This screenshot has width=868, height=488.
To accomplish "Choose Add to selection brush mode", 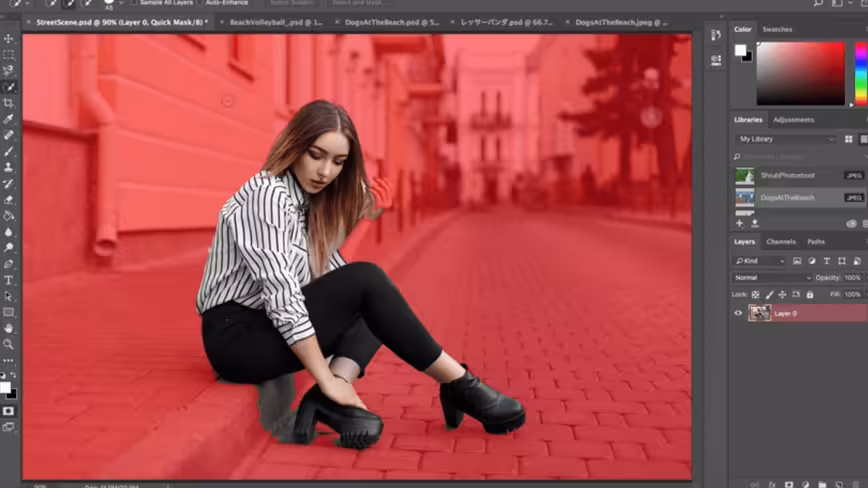I will pos(69,3).
